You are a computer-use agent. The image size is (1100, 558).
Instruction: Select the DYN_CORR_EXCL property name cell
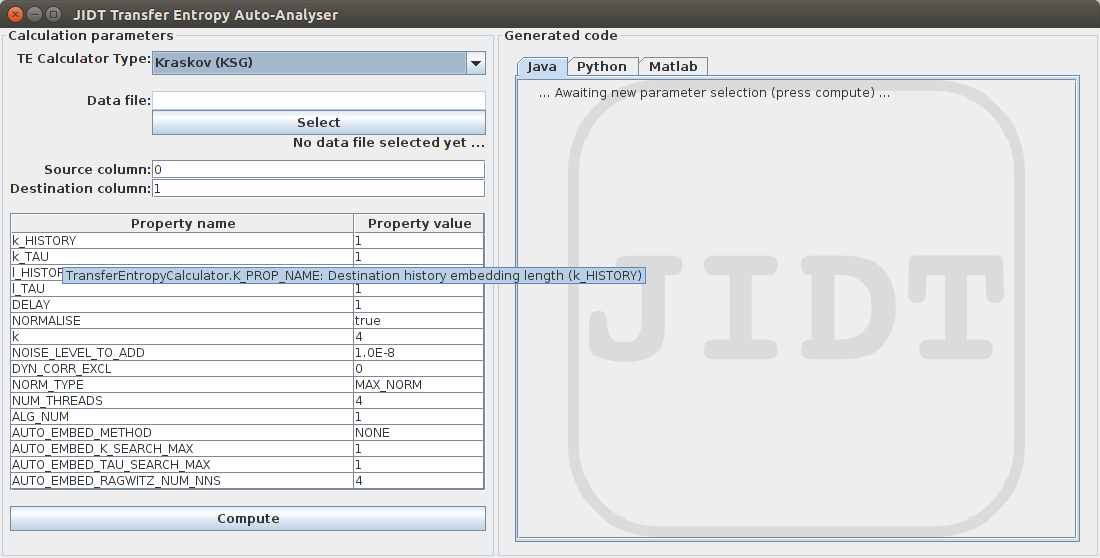tap(182, 369)
